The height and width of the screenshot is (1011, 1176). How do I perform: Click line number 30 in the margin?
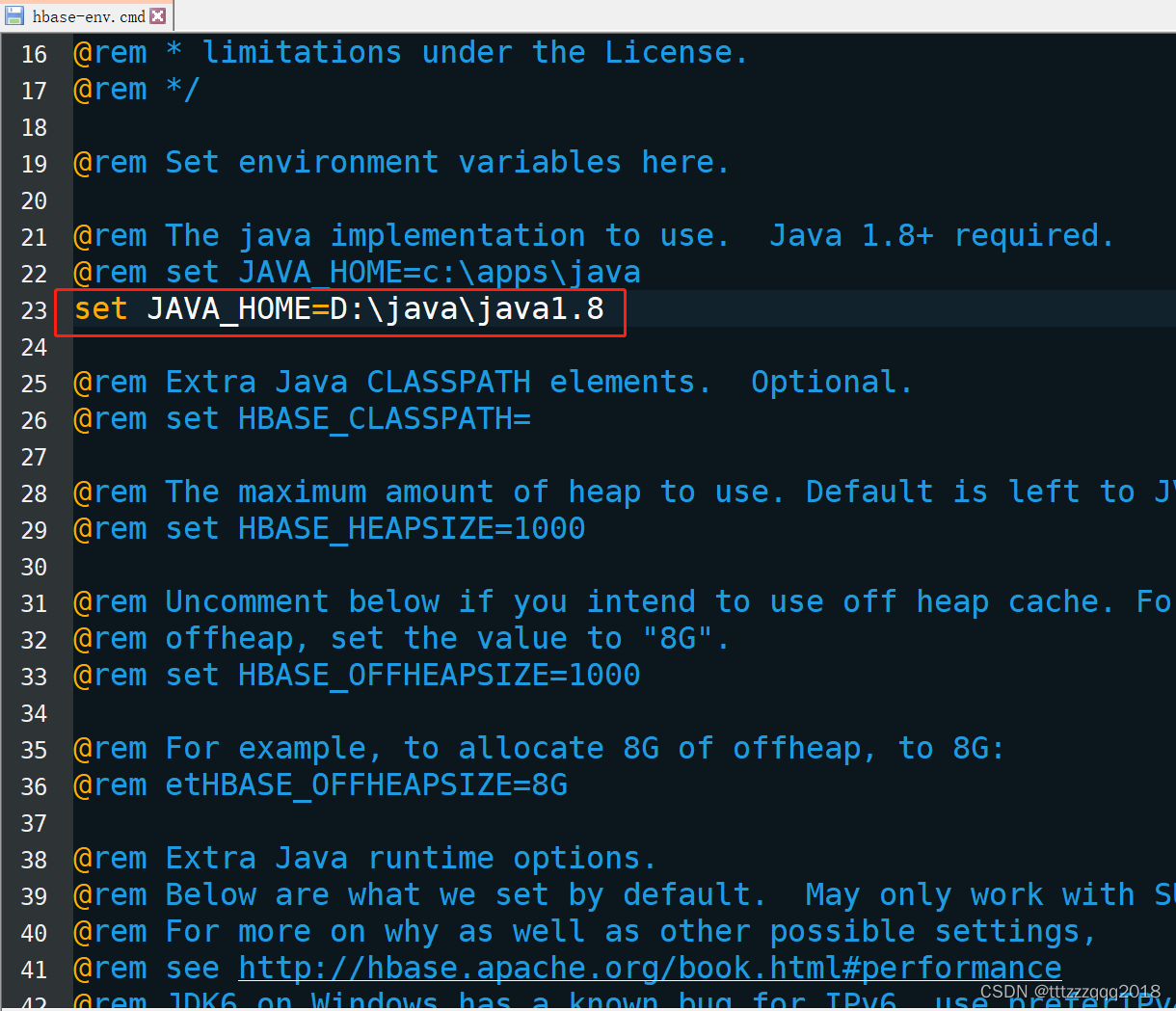34,568
